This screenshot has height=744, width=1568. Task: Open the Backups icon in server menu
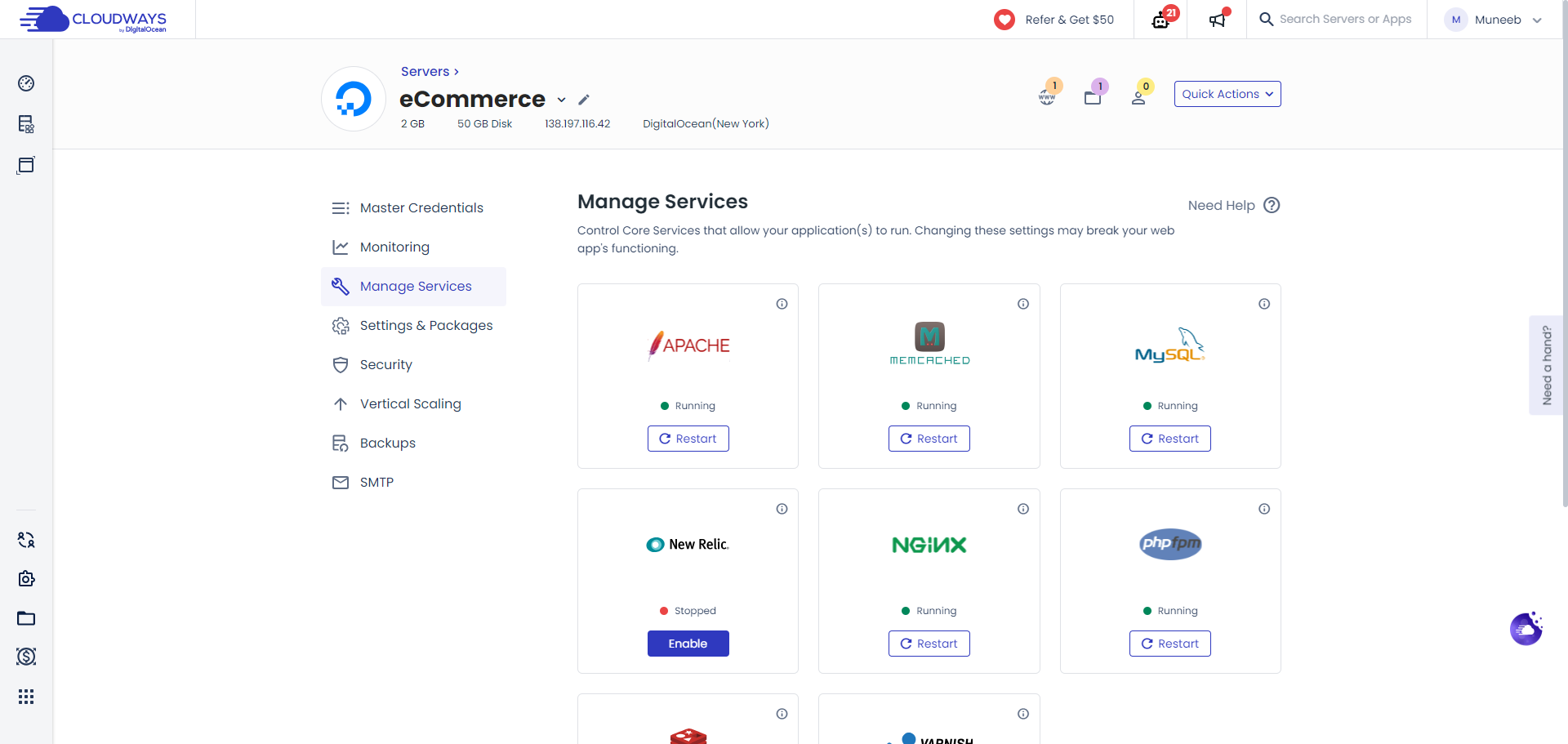click(341, 443)
